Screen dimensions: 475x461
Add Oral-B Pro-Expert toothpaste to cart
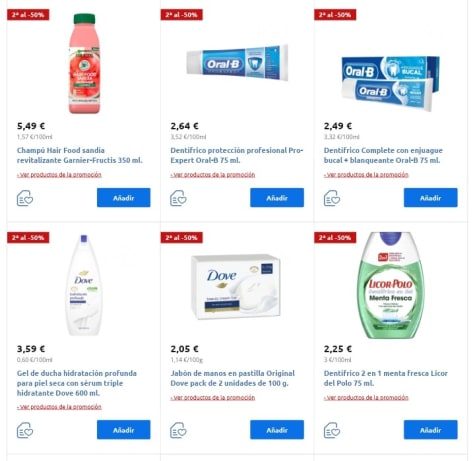277,198
